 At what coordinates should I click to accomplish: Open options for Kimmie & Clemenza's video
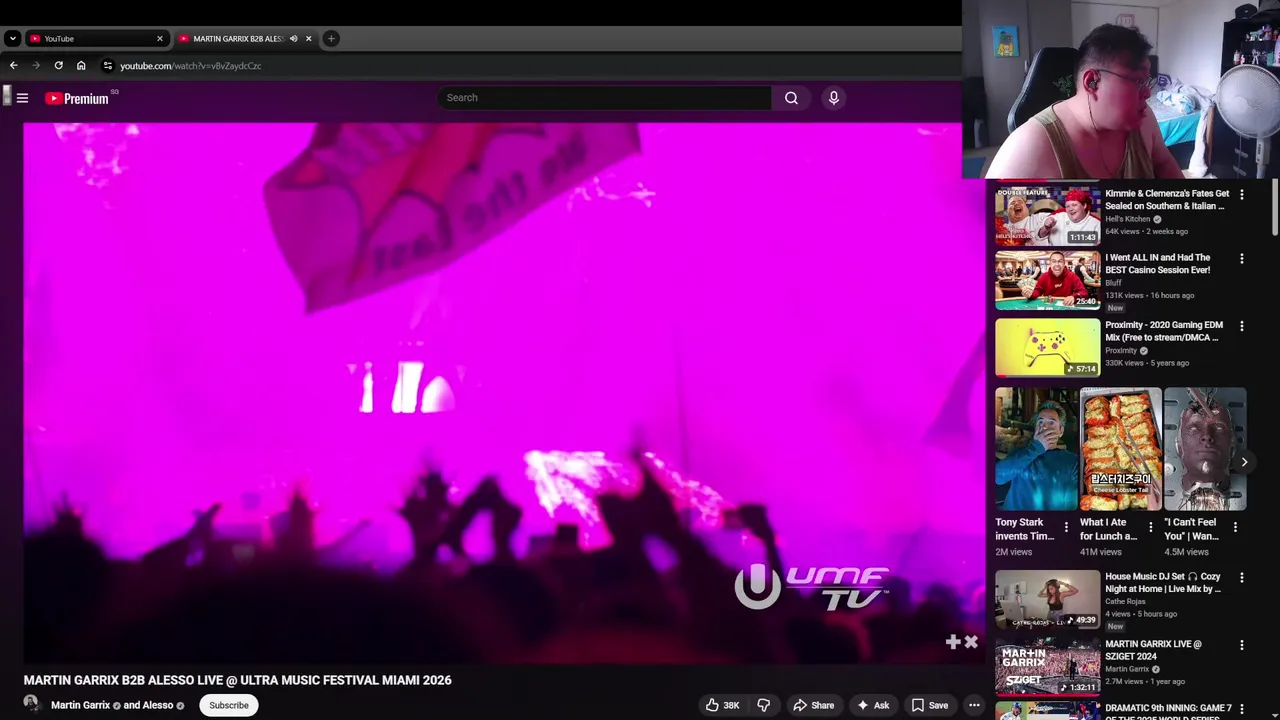tap(1242, 195)
